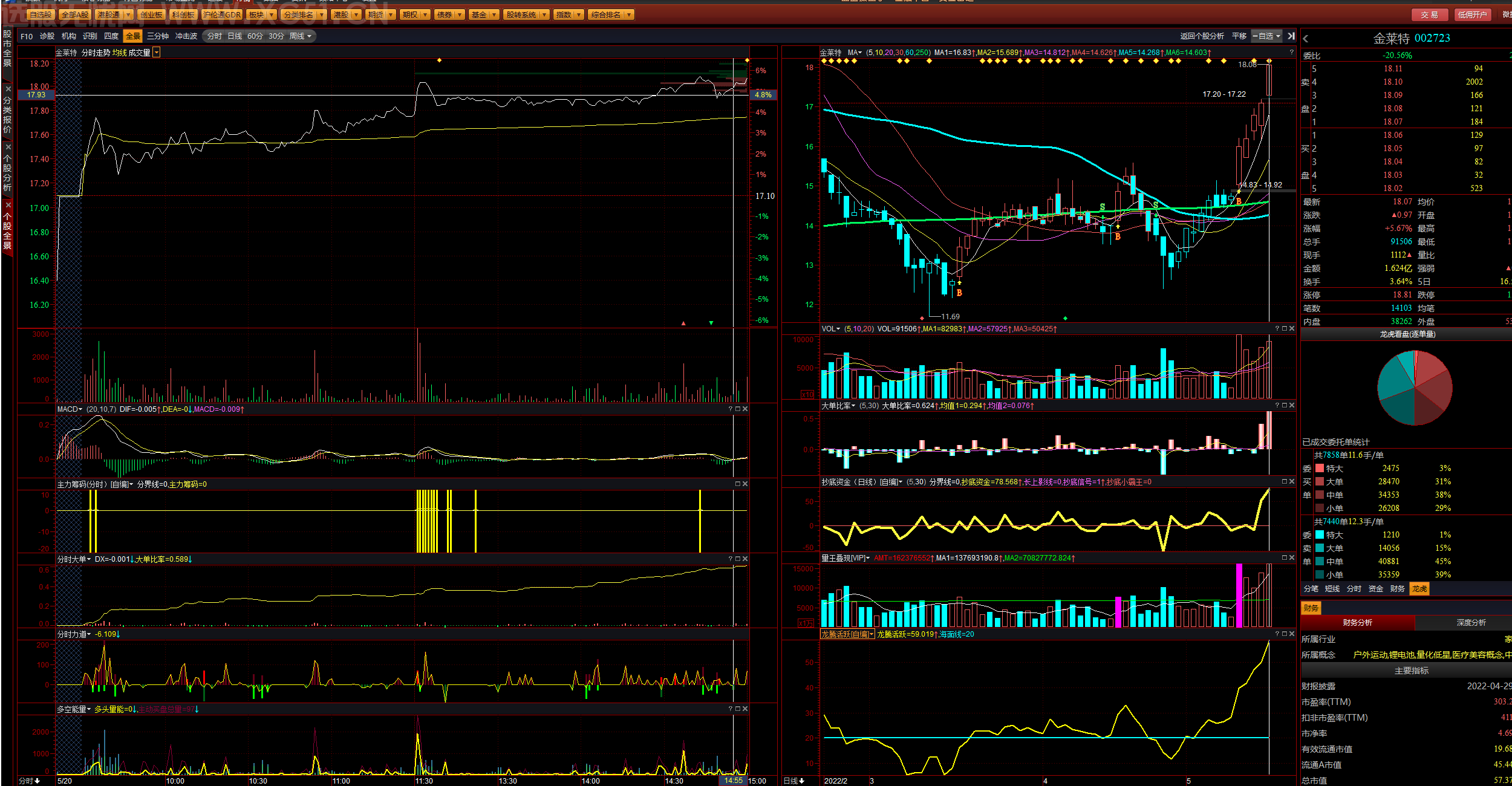Open help for the MA daily chart panel

pyautogui.click(x=1292, y=53)
